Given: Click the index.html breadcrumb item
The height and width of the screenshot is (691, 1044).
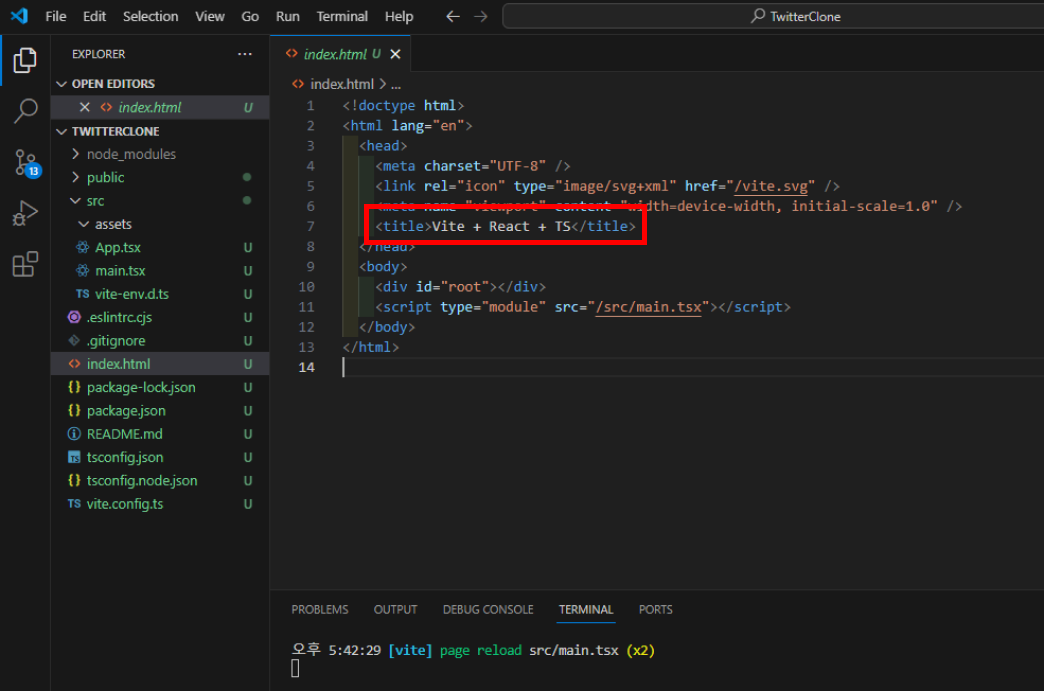Looking at the screenshot, I should tap(339, 84).
